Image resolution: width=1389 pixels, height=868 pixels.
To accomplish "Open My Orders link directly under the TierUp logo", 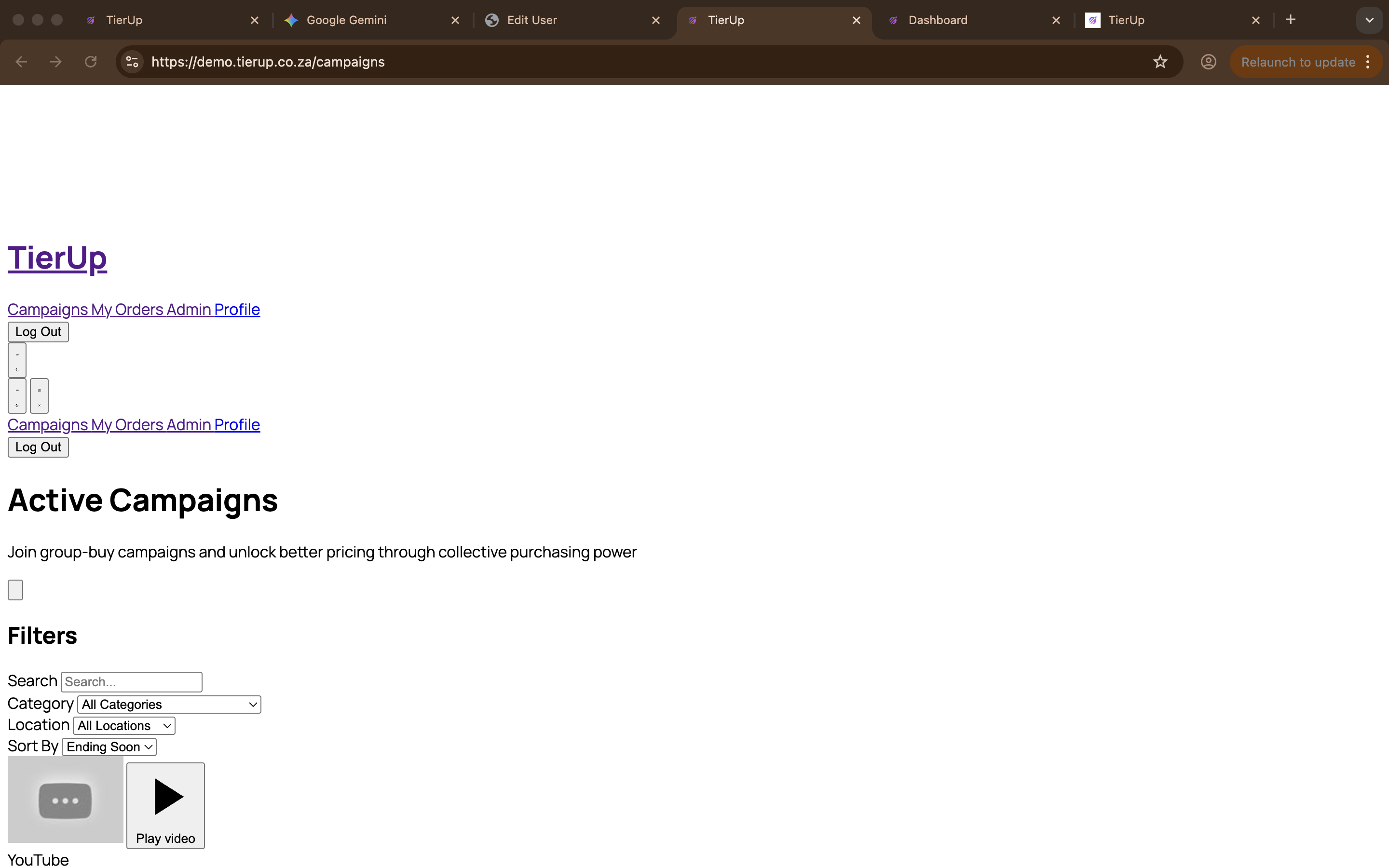I will coord(127,310).
